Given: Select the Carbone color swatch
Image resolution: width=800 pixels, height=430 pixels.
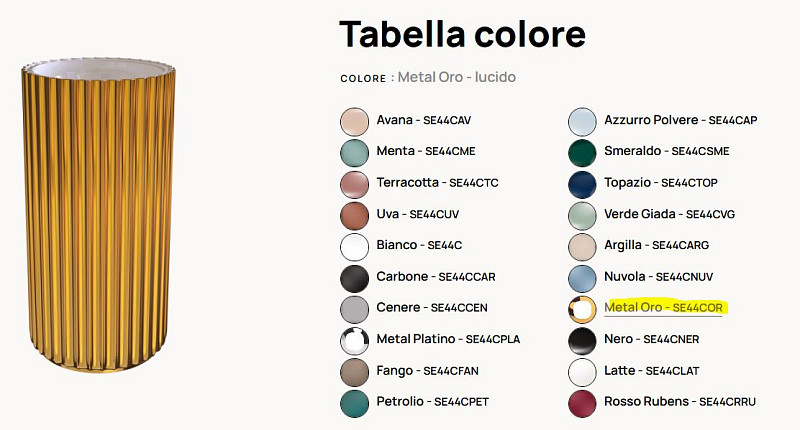Looking at the screenshot, I should (355, 277).
